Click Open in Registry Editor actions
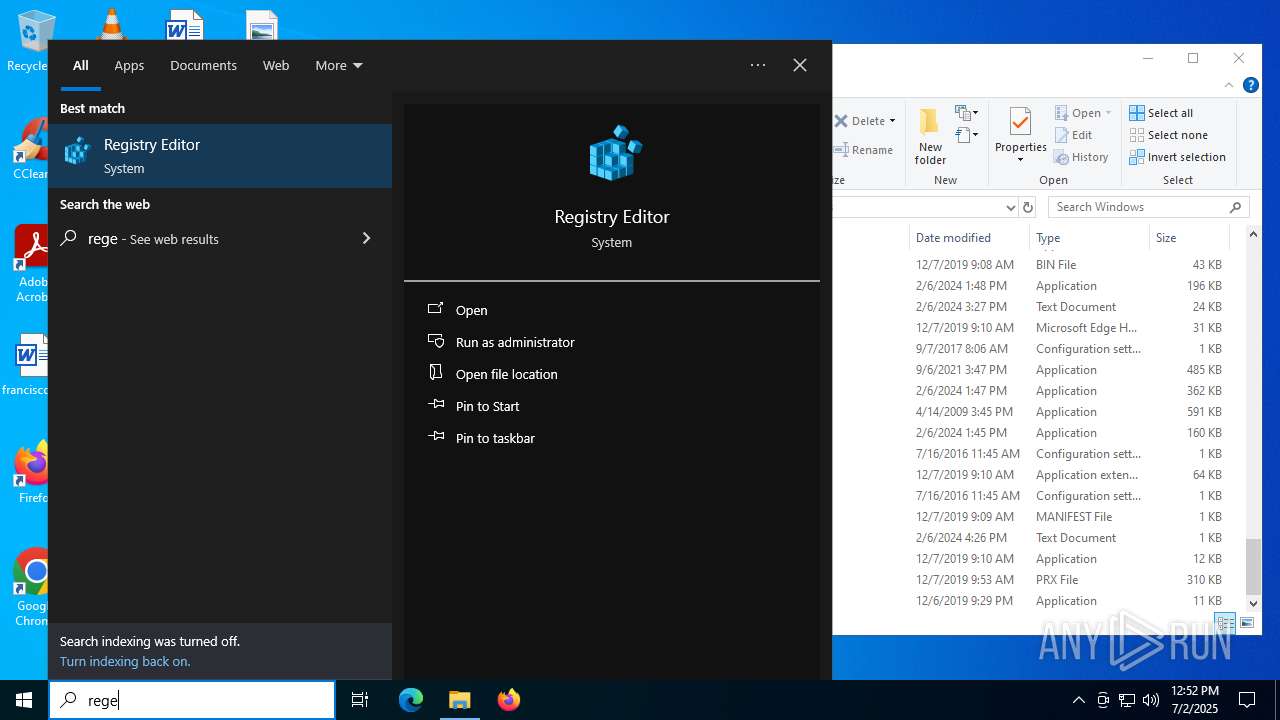The height and width of the screenshot is (720, 1280). click(471, 310)
